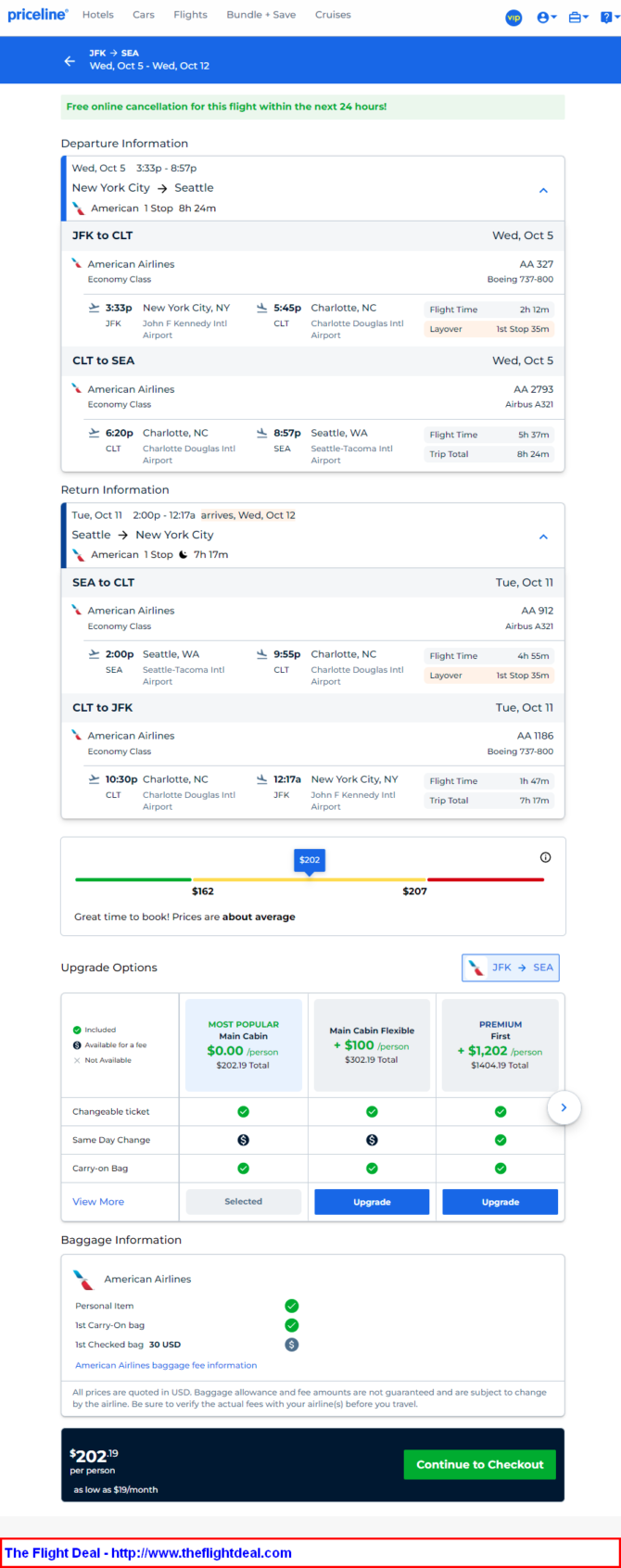The height and width of the screenshot is (1568, 621).
Task: Click red high-price segment of bar
Action: 486,879
